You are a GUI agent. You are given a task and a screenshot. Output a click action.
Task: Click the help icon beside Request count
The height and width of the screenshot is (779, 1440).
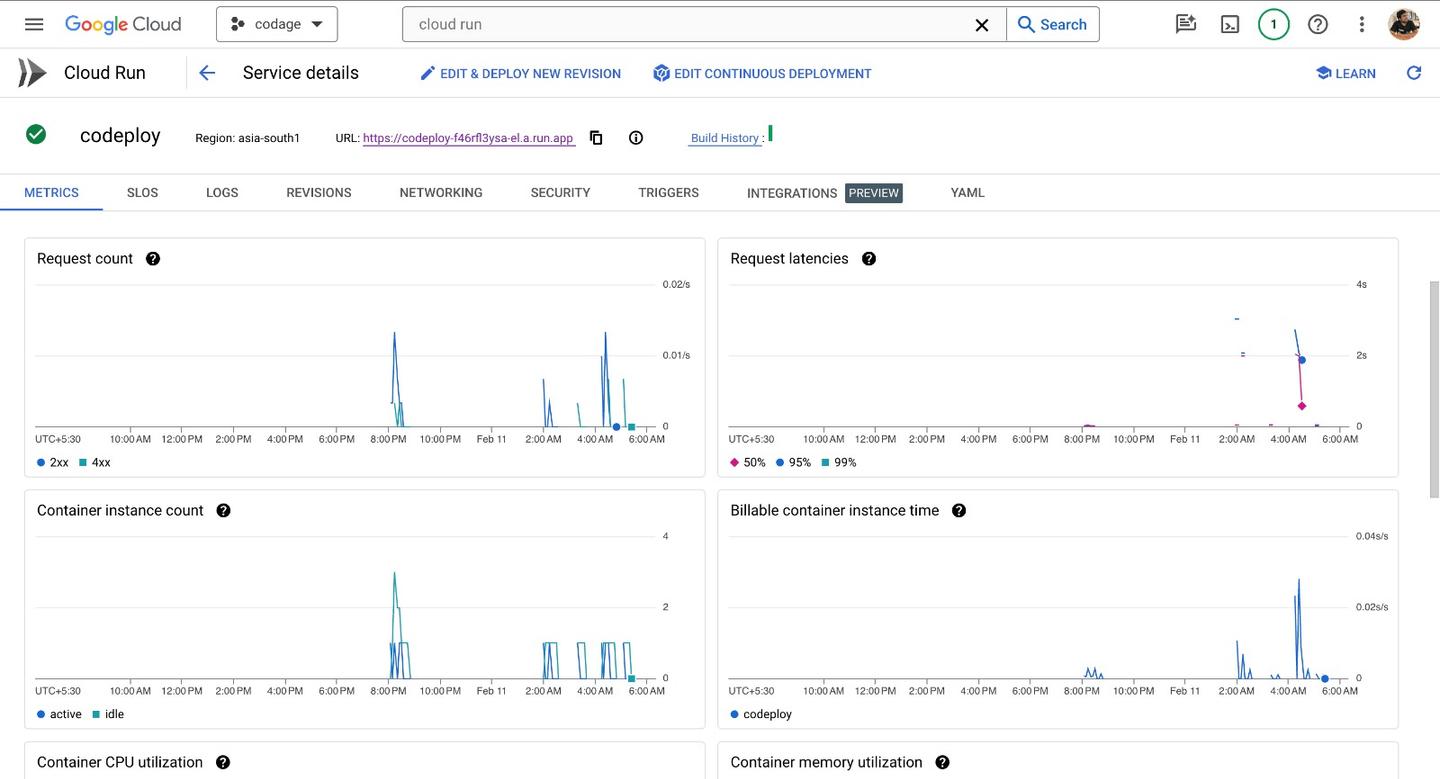[x=153, y=258]
